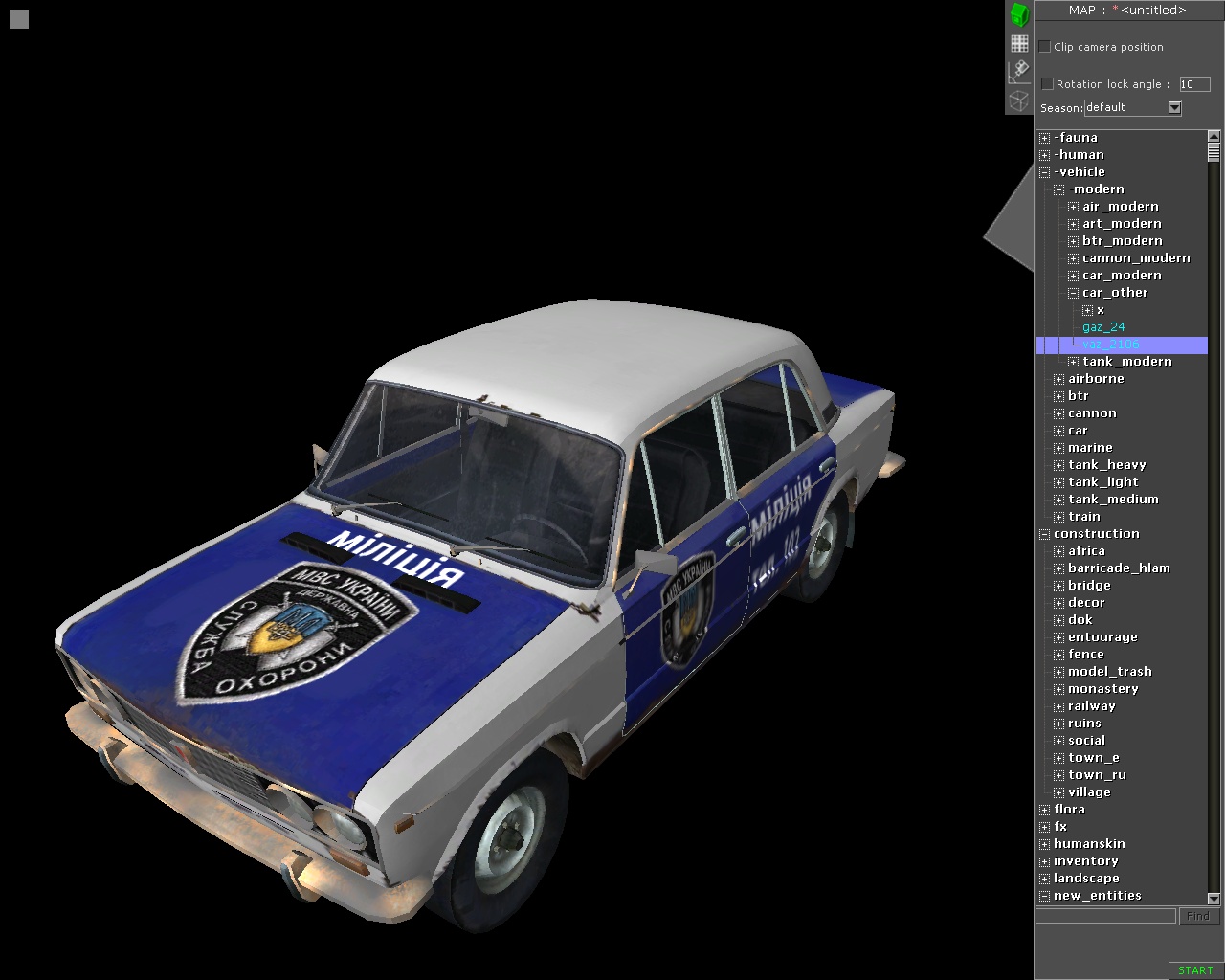Click the wireframe cube icon
The width and height of the screenshot is (1225, 980).
1019,100
